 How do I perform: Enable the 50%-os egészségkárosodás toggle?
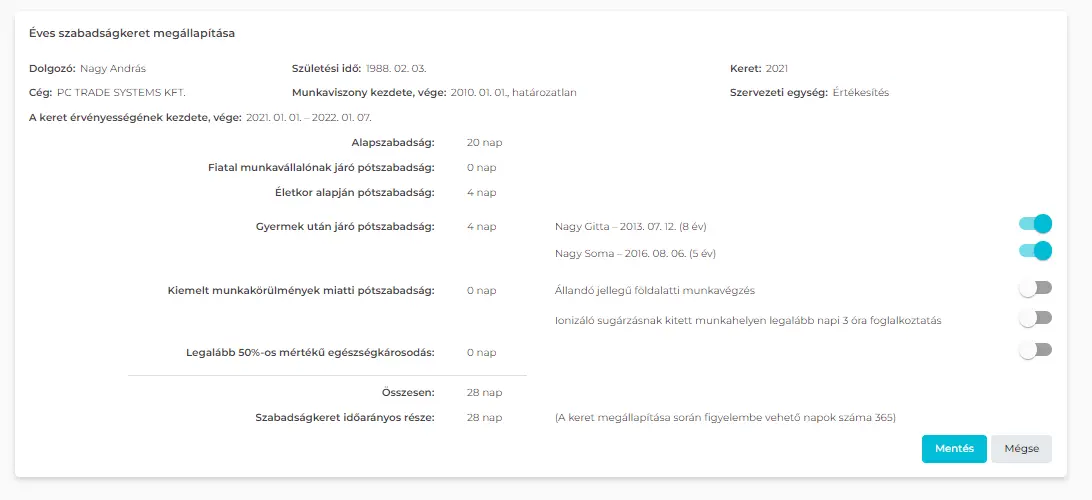coord(1035,350)
